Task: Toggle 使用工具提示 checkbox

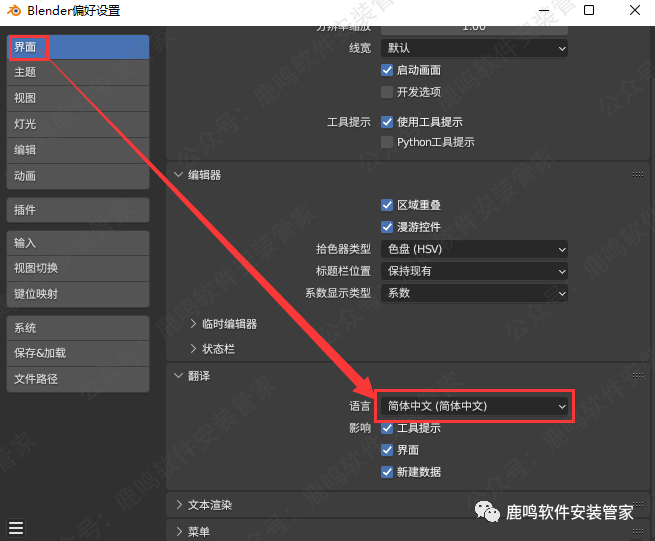Action: point(387,122)
